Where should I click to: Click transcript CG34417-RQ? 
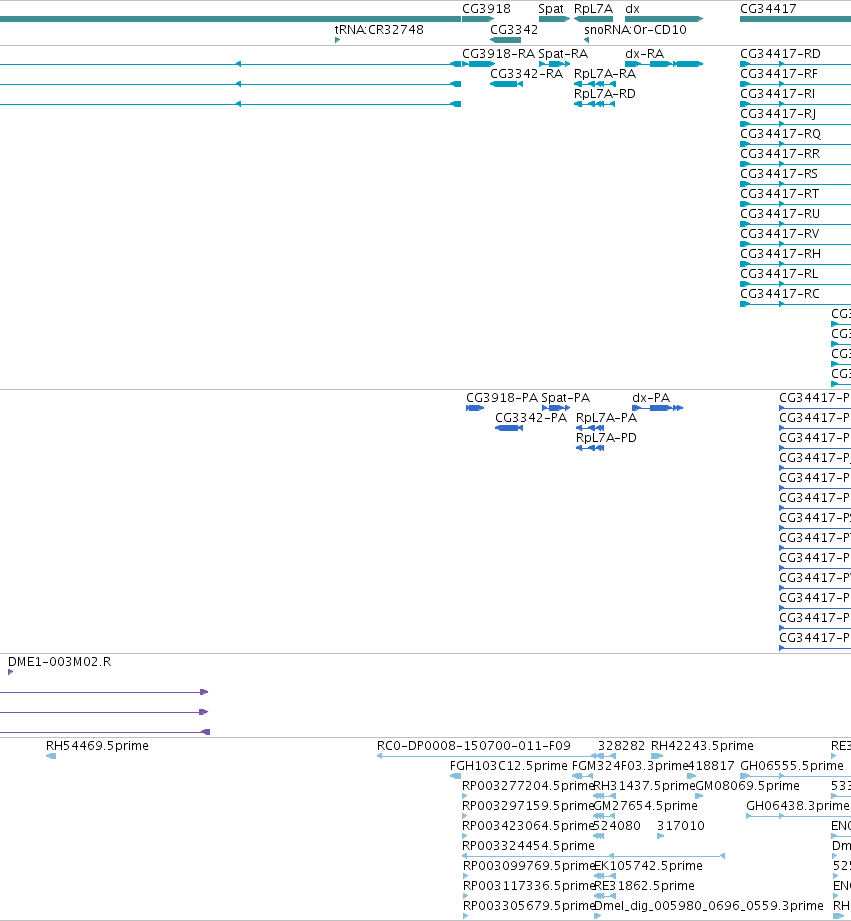[781, 133]
